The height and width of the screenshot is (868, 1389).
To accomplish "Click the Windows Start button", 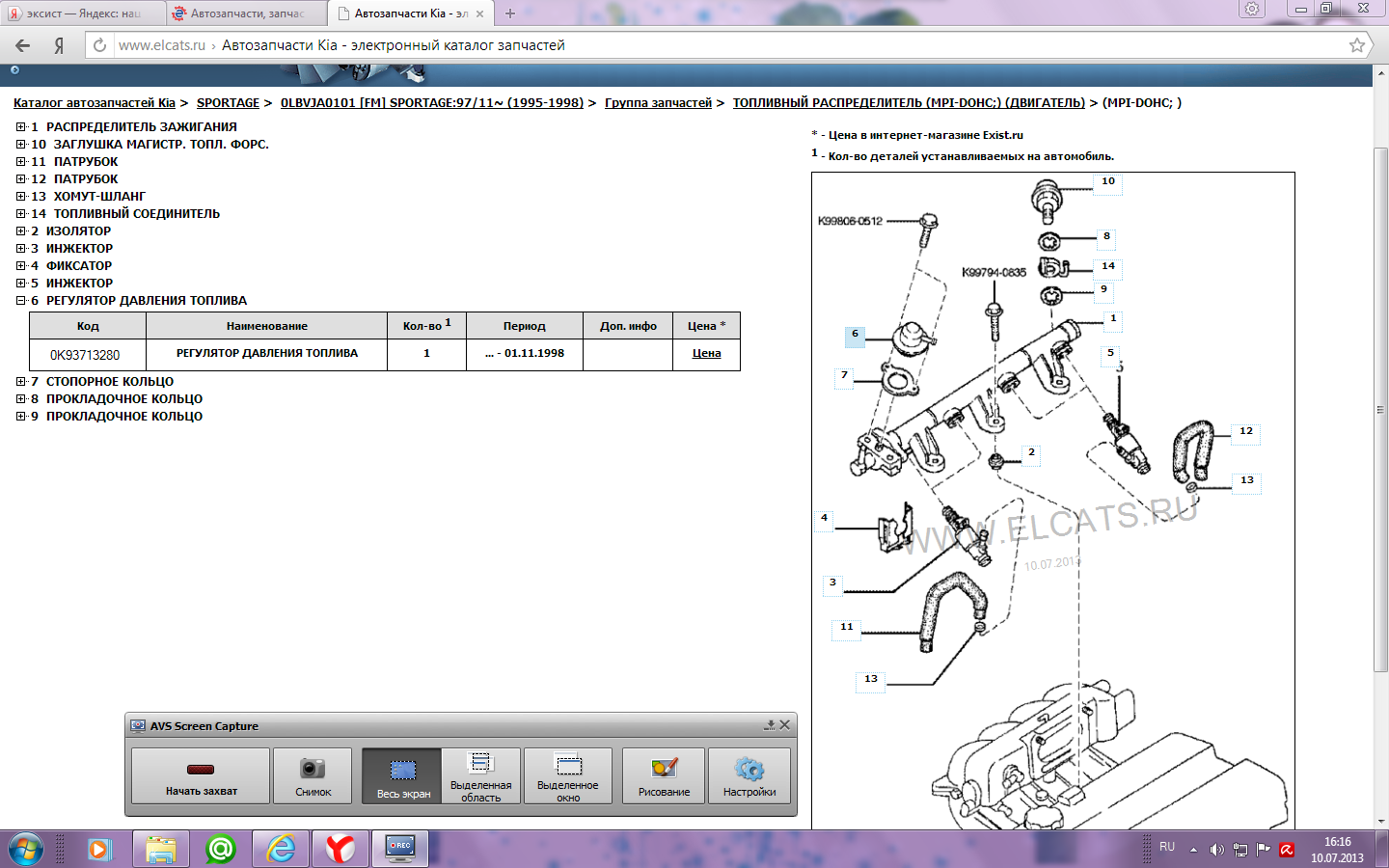I will point(26,849).
